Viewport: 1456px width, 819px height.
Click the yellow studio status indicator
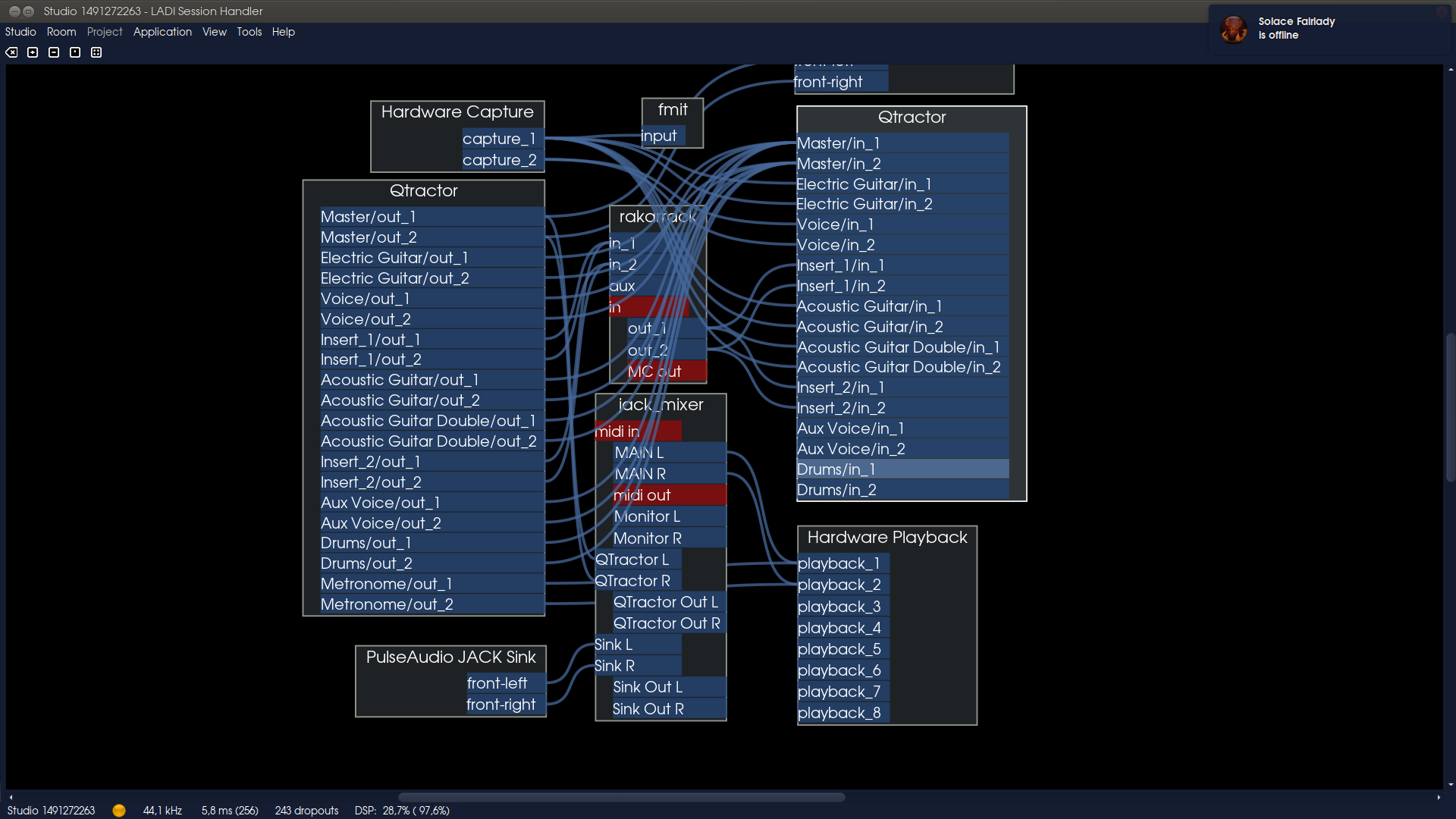point(119,811)
